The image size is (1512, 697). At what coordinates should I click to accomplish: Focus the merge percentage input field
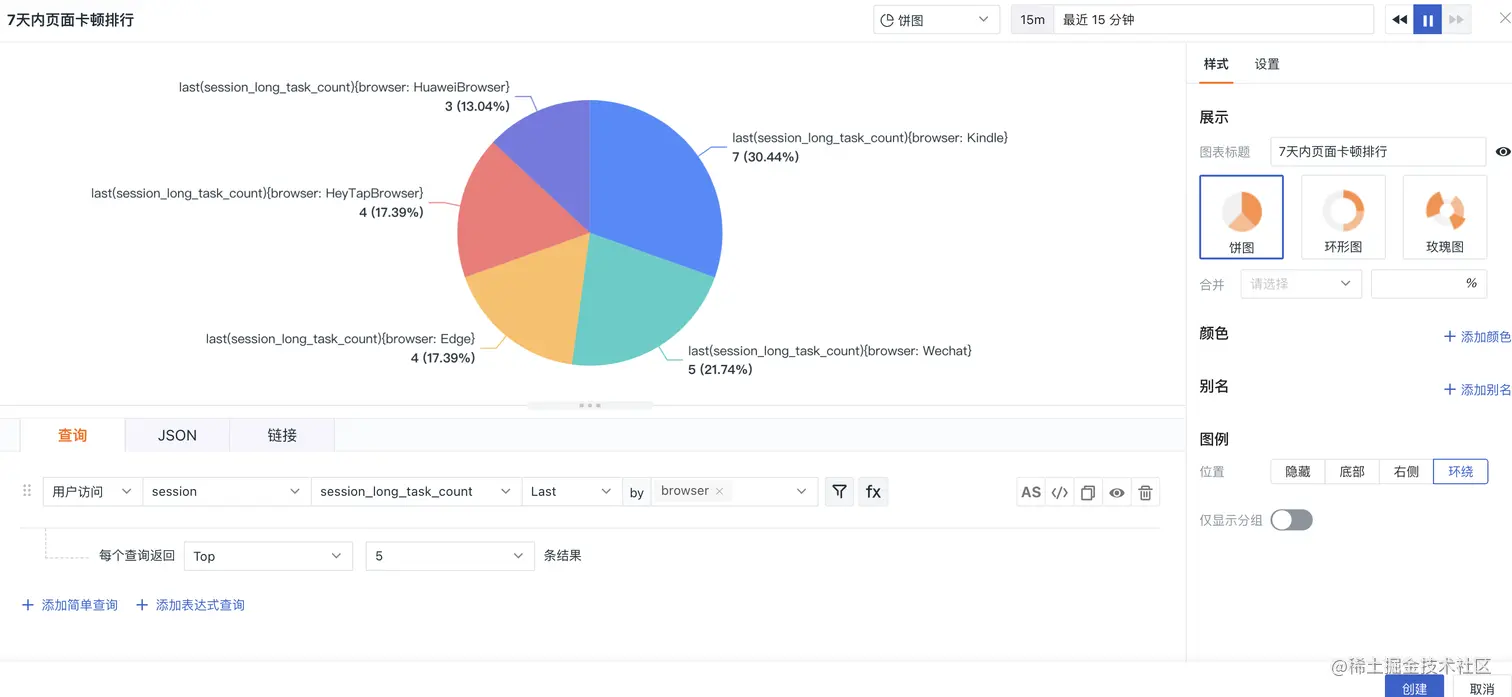[x=1428, y=284]
